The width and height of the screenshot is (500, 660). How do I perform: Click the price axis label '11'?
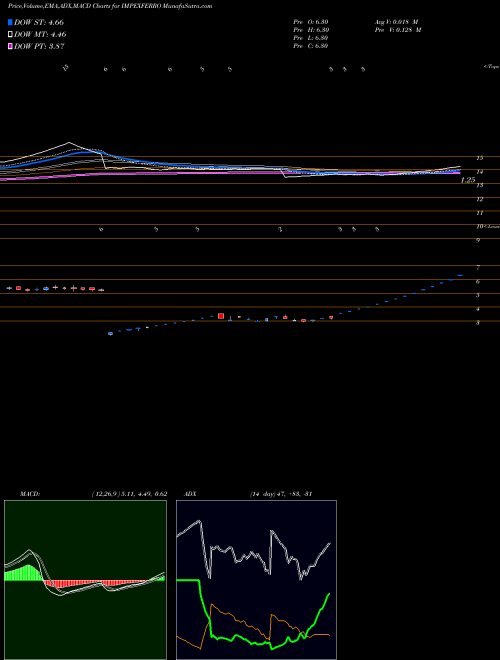click(x=479, y=213)
